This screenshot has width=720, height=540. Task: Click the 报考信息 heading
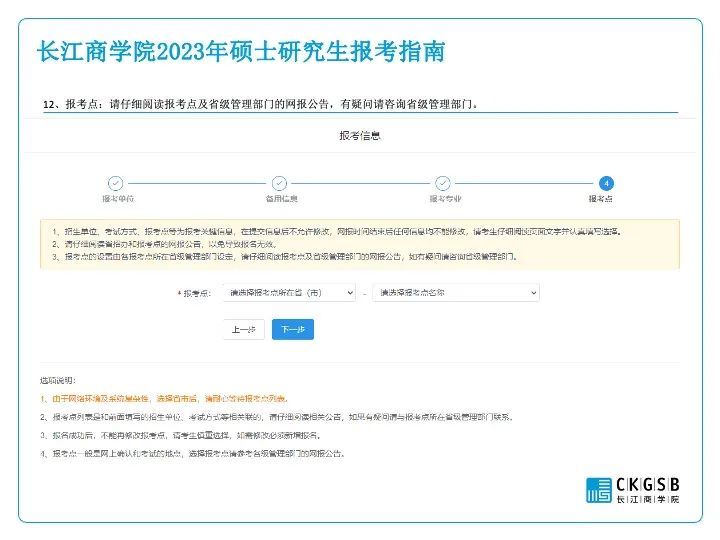coord(360,135)
